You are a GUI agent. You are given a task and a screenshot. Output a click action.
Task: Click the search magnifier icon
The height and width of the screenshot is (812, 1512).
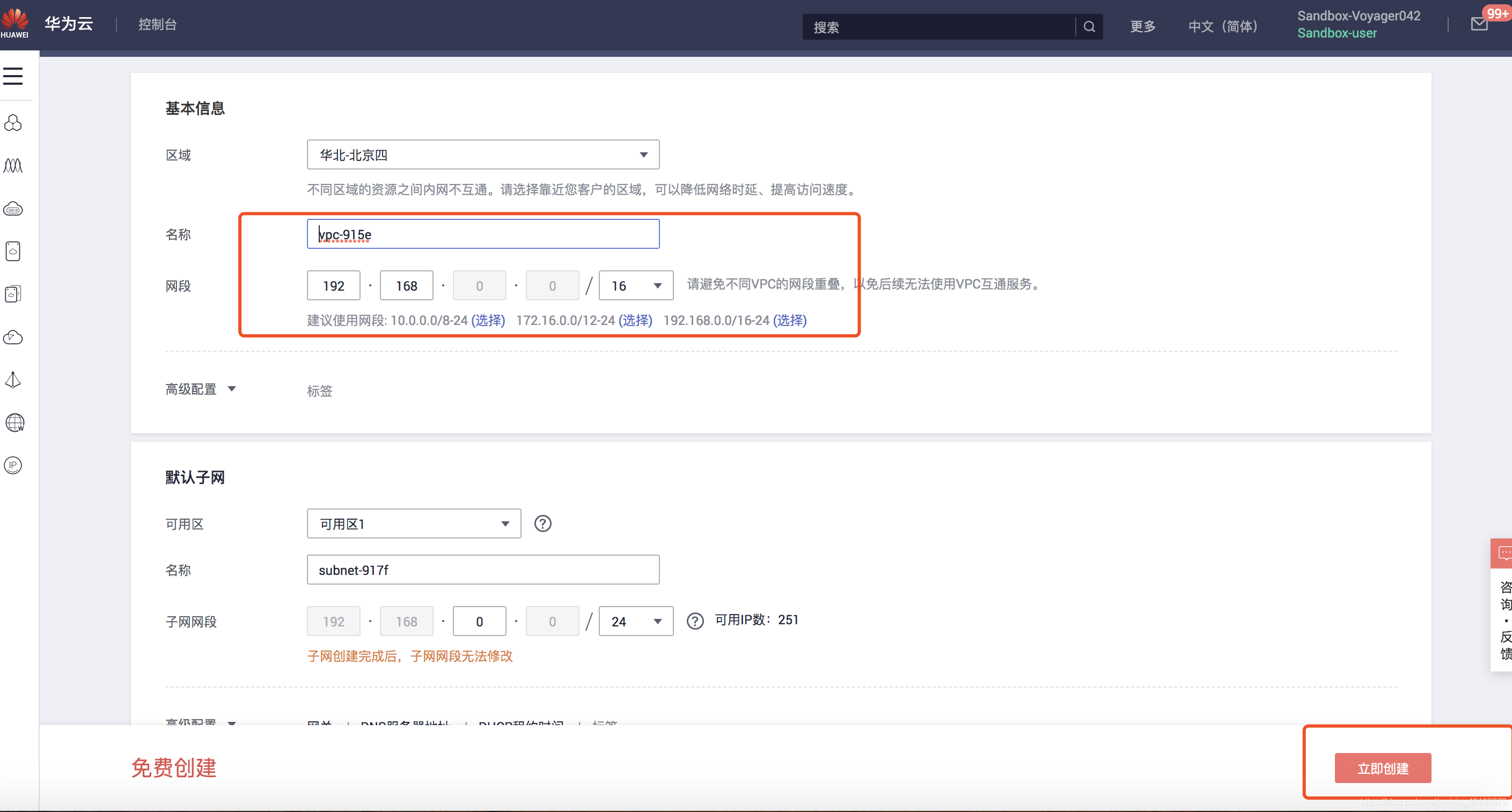[1089, 27]
